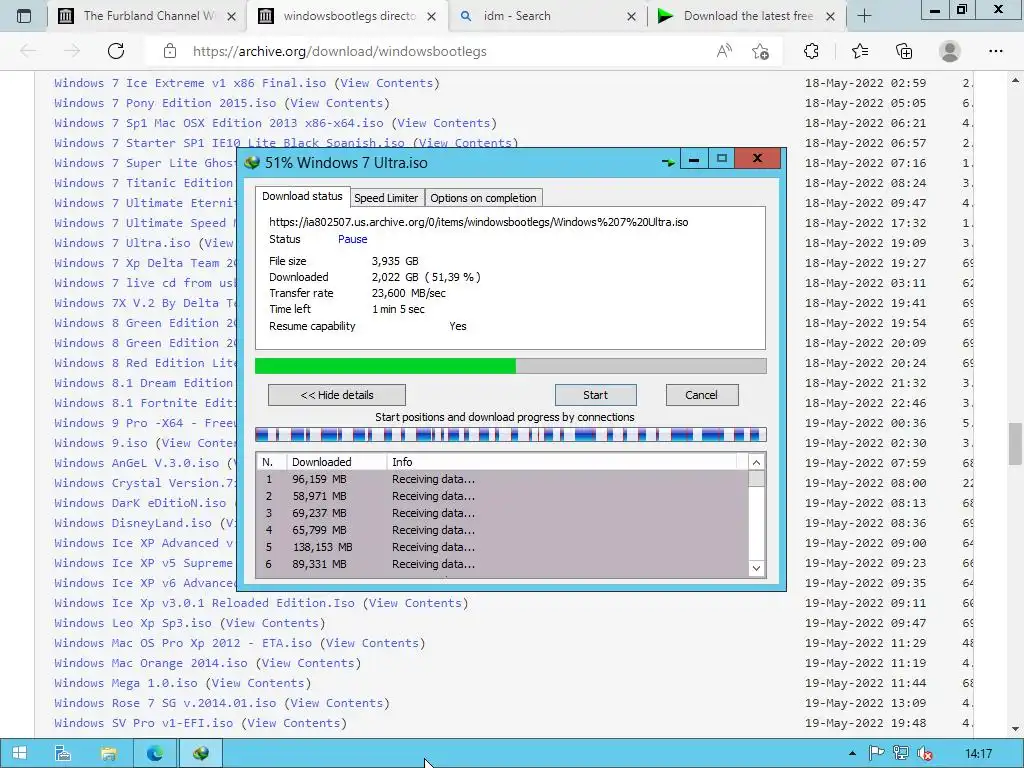
Task: Open a new browser tab
Action: click(864, 16)
